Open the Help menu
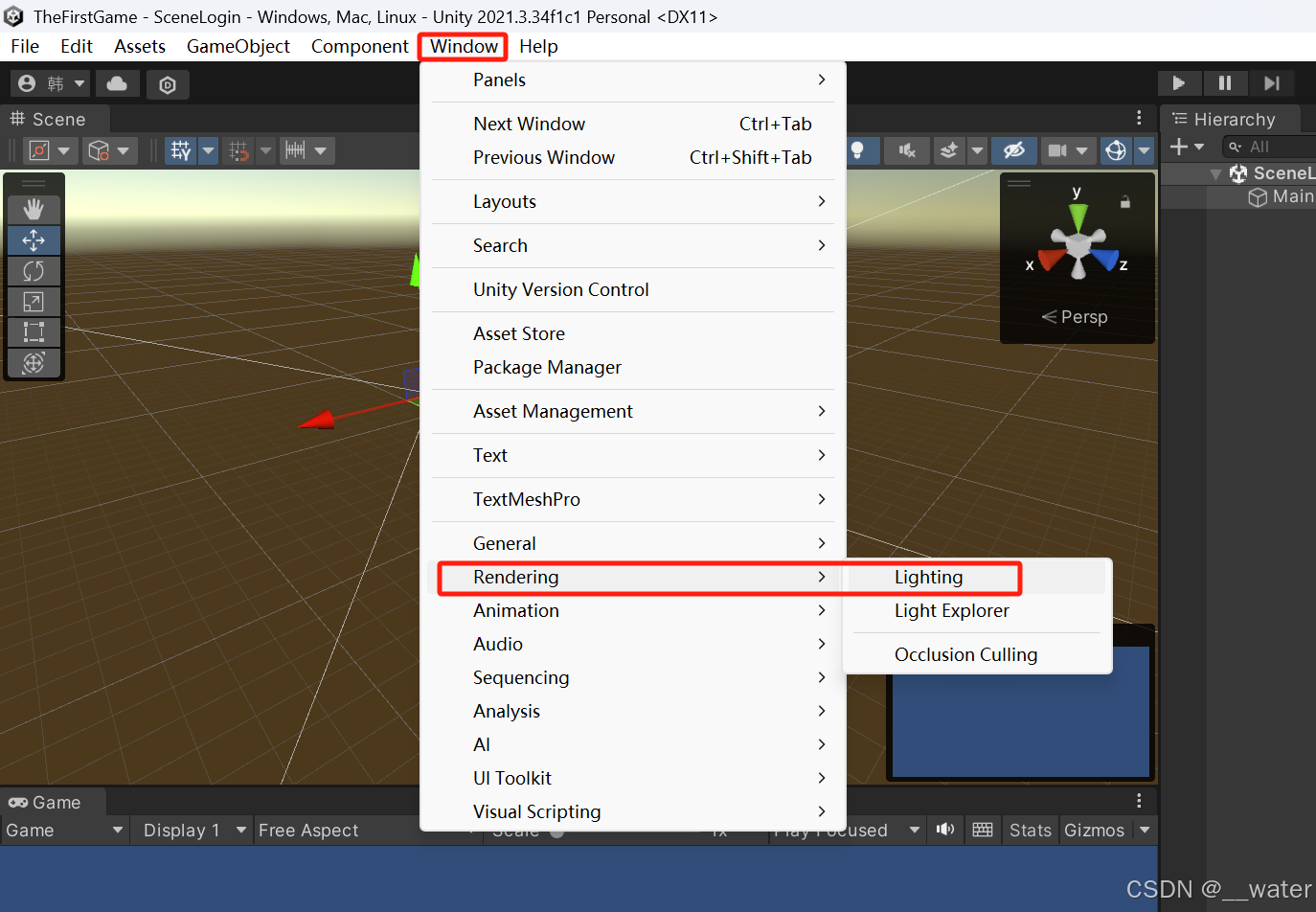1316x912 pixels. pyautogui.click(x=538, y=46)
